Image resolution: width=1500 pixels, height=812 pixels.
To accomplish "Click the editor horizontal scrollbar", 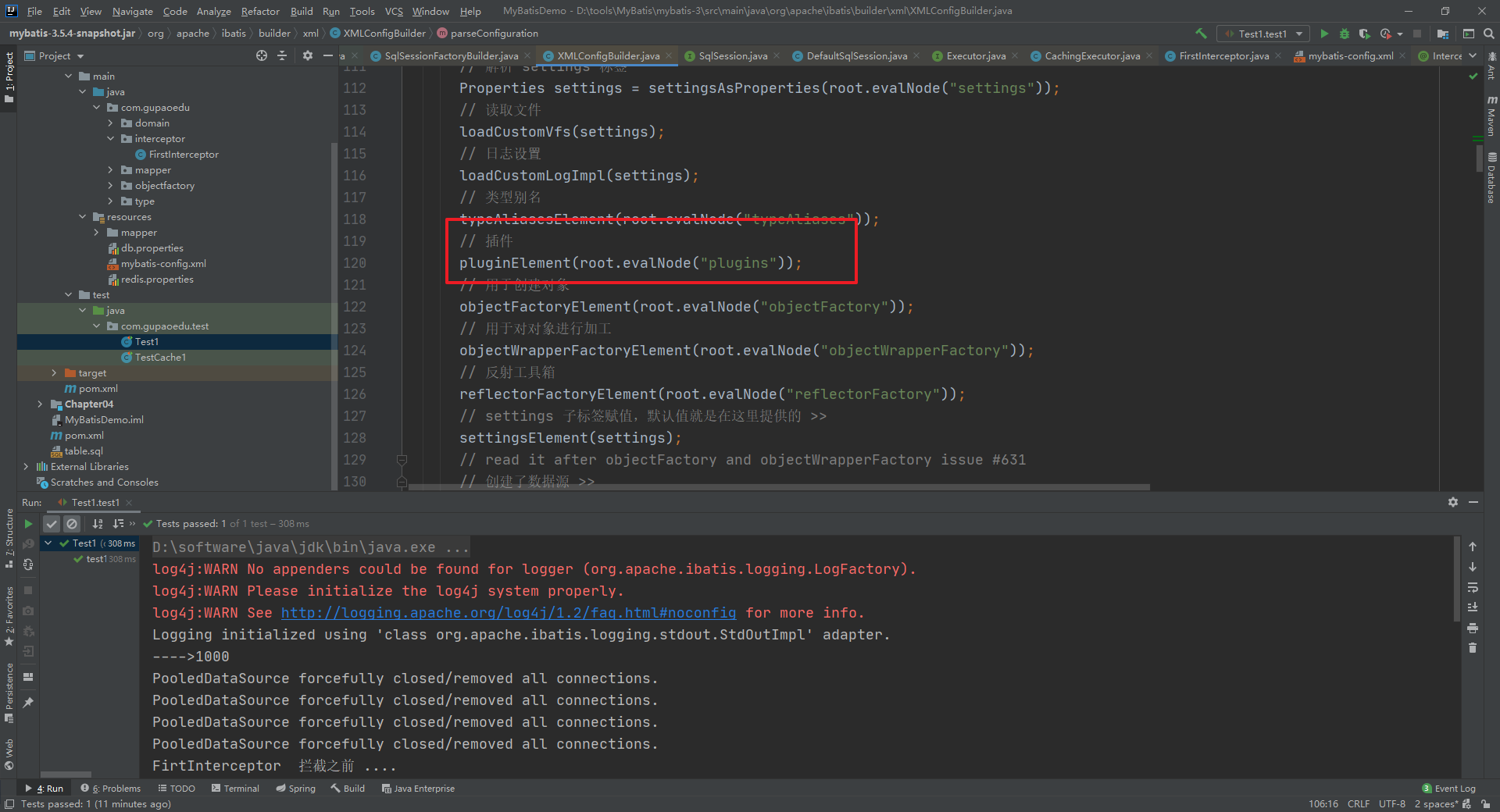I will coord(779,486).
